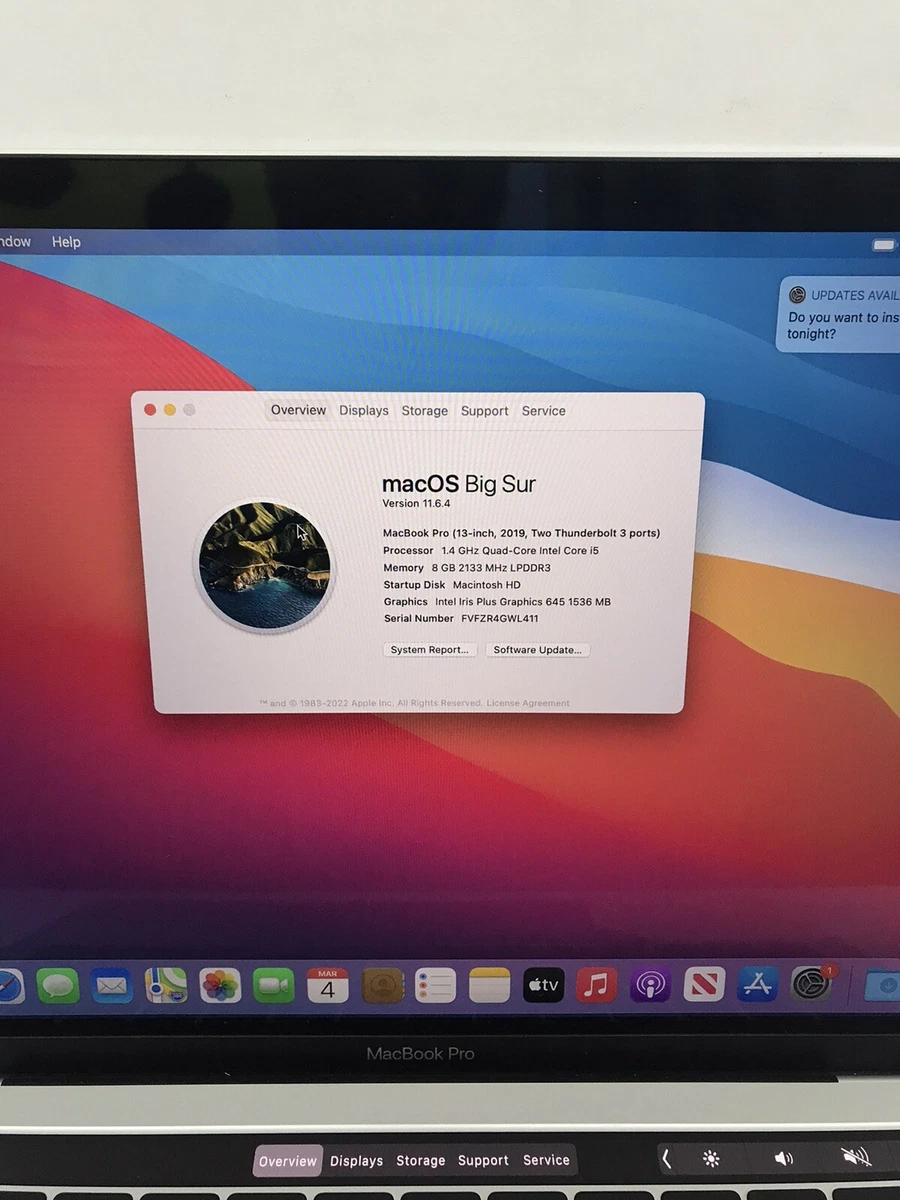Click the System Report... button
The height and width of the screenshot is (1200, 900).
click(x=429, y=650)
